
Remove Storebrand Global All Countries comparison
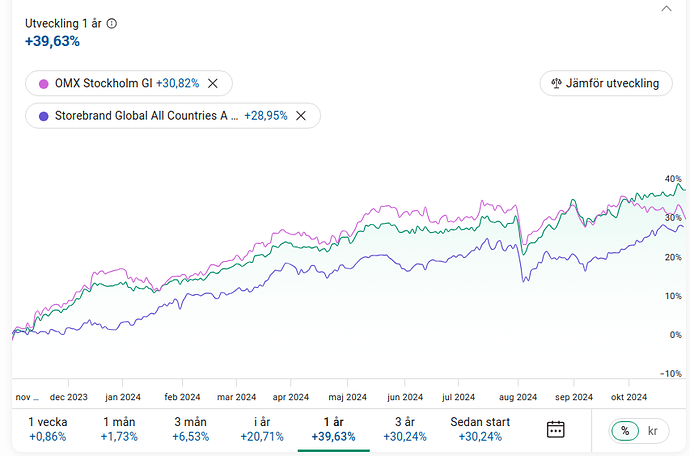(x=301, y=116)
